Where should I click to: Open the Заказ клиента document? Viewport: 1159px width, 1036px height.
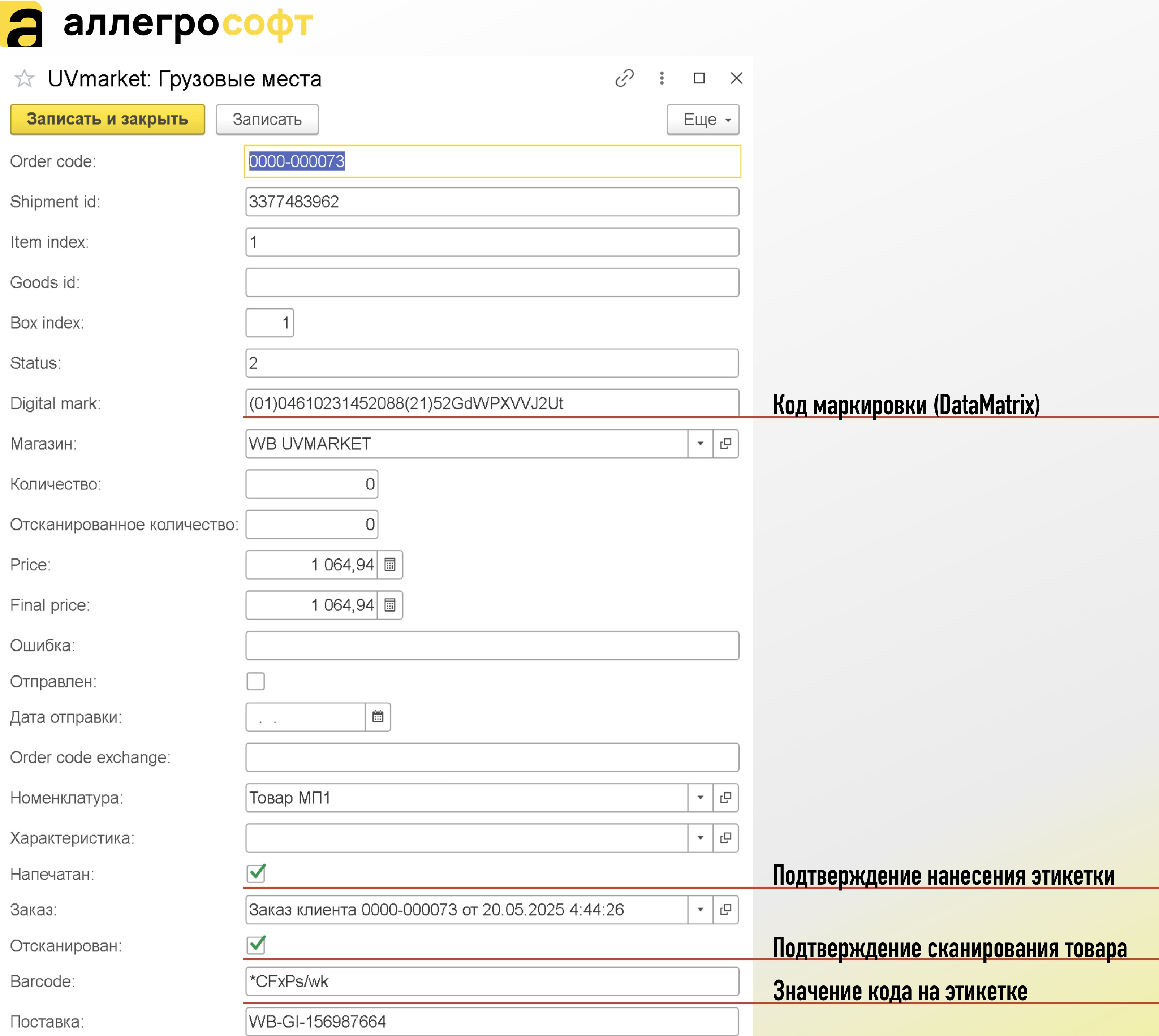coord(726,910)
